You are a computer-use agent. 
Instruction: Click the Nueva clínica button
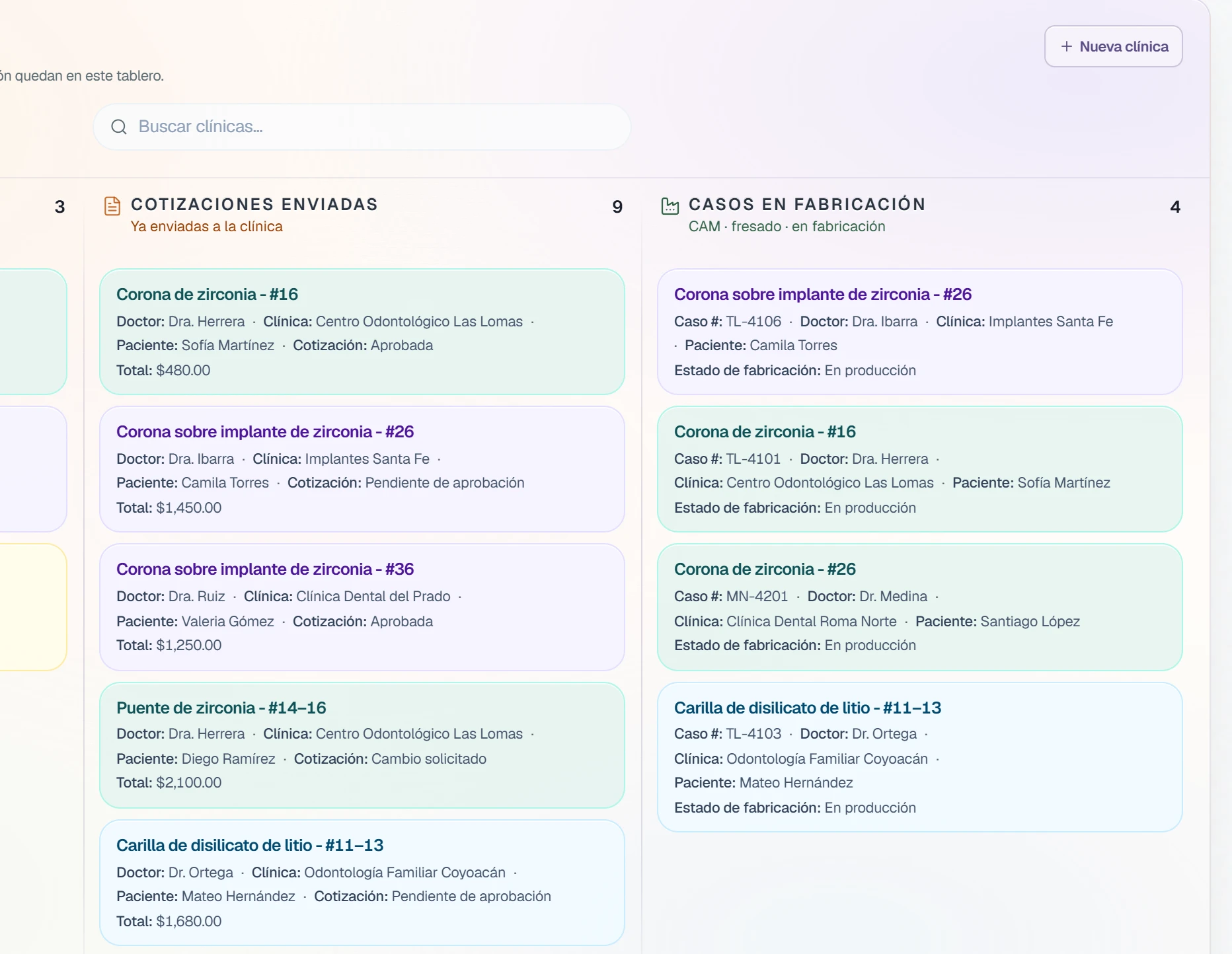(x=1113, y=46)
